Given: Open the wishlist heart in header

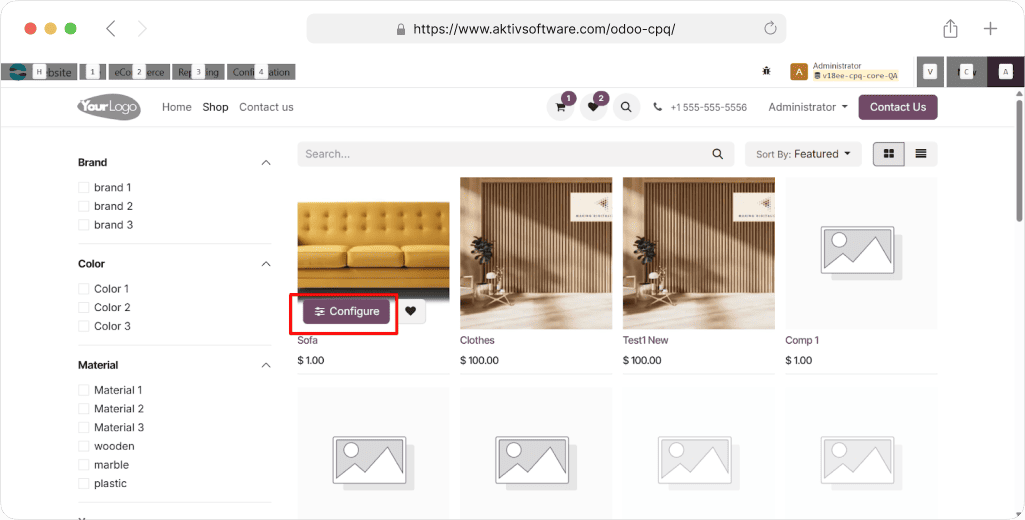Looking at the screenshot, I should point(593,107).
